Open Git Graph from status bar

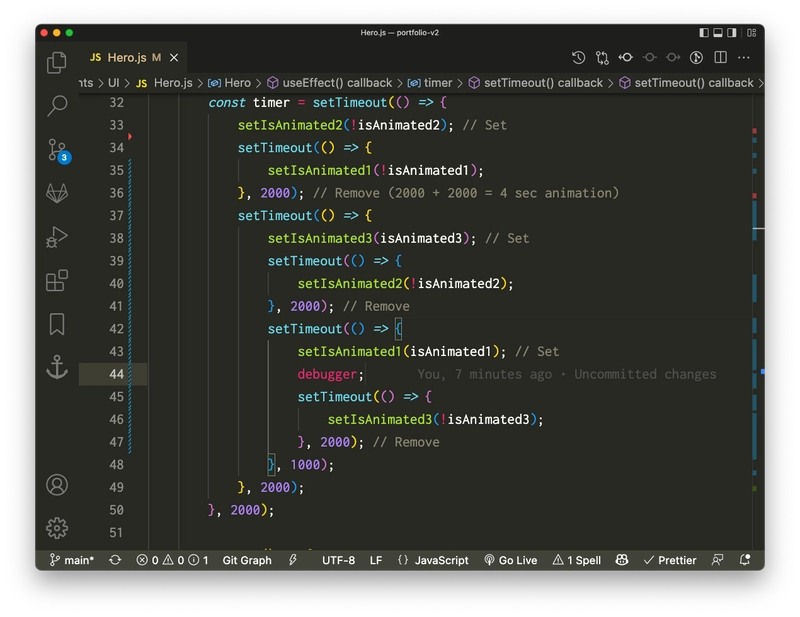[247, 560]
